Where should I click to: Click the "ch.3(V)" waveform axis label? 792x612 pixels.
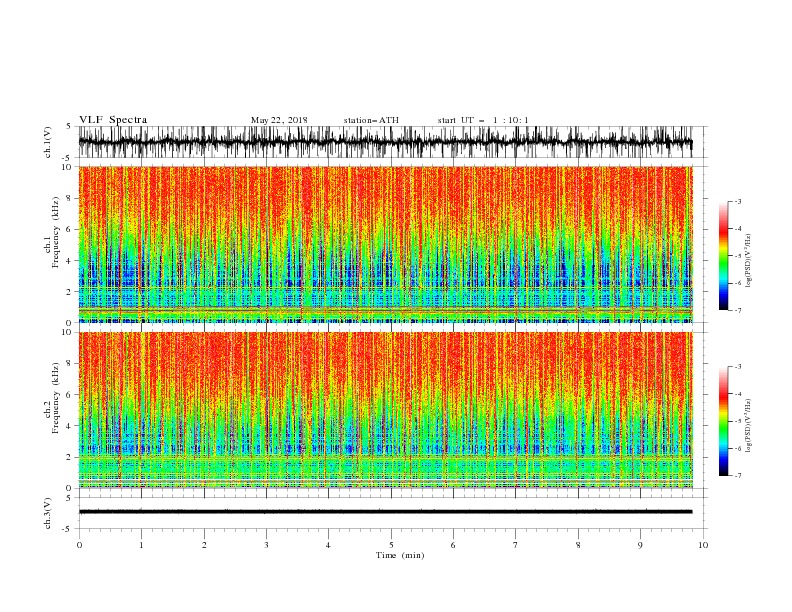click(x=48, y=513)
